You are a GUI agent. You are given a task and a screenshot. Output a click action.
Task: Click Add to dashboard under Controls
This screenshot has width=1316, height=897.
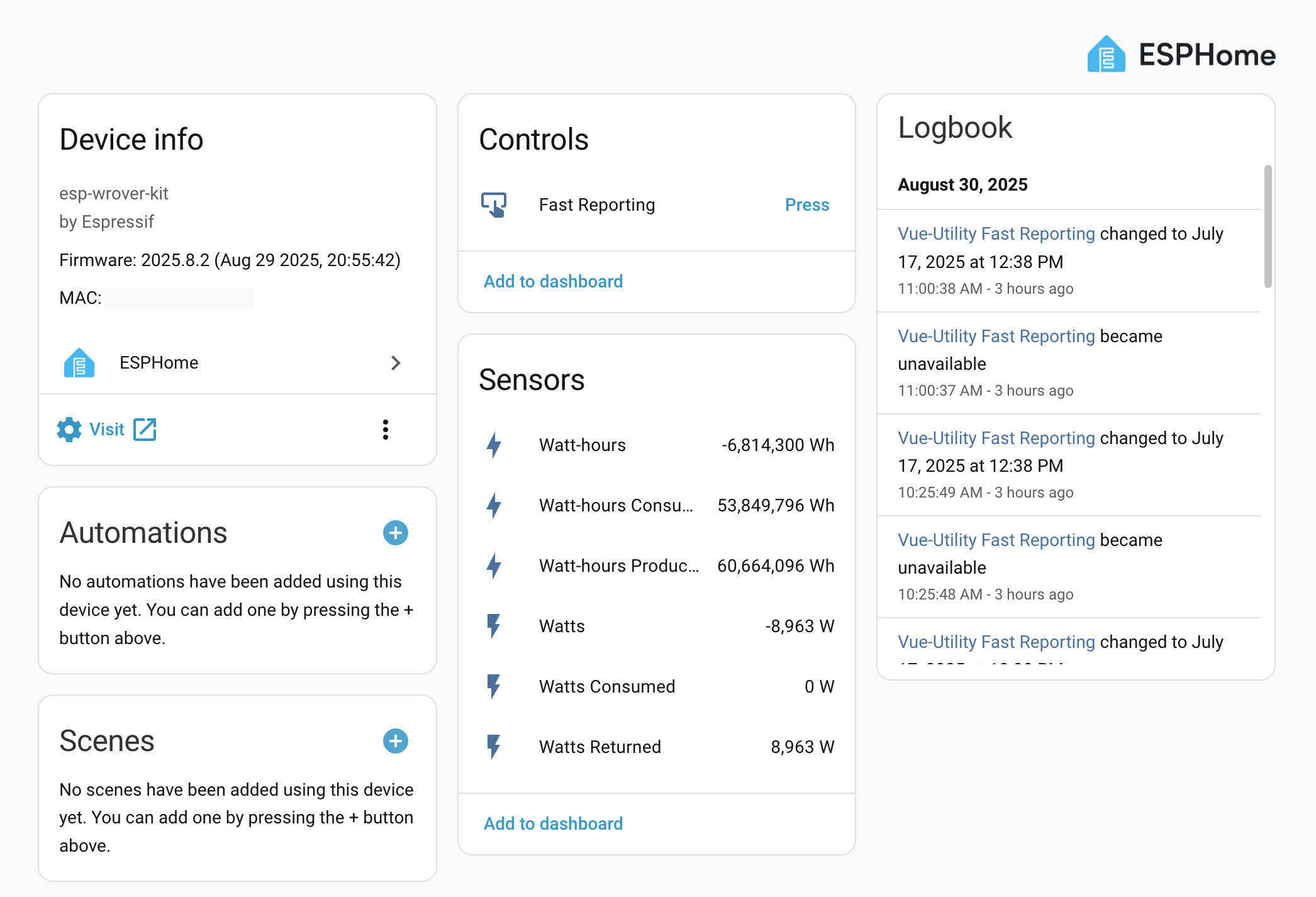click(x=553, y=281)
